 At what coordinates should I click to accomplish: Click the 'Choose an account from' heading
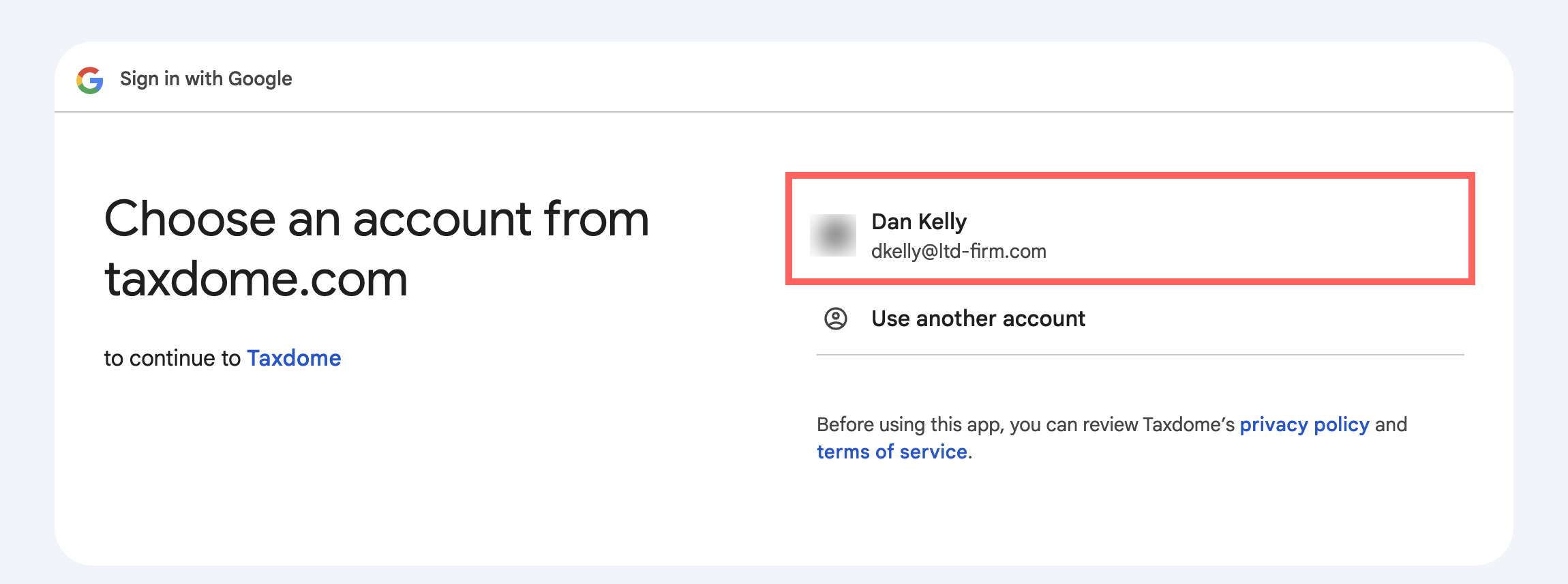point(376,219)
